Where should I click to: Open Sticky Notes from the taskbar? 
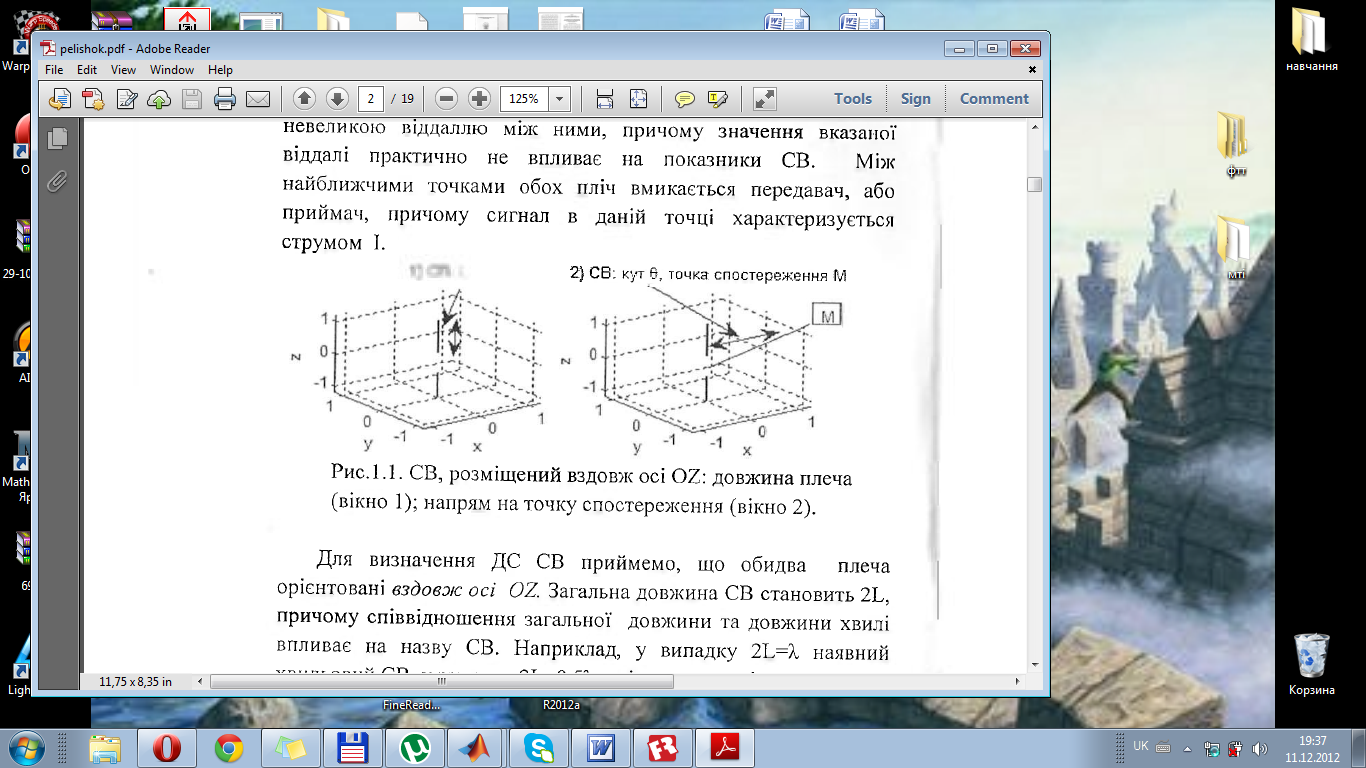[290, 748]
